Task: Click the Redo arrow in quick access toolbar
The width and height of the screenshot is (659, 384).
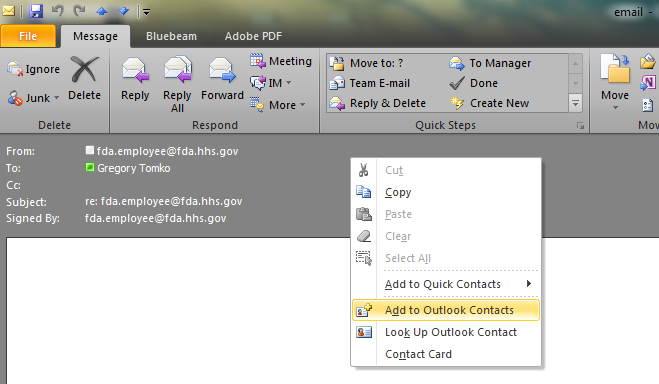Action: tap(79, 11)
